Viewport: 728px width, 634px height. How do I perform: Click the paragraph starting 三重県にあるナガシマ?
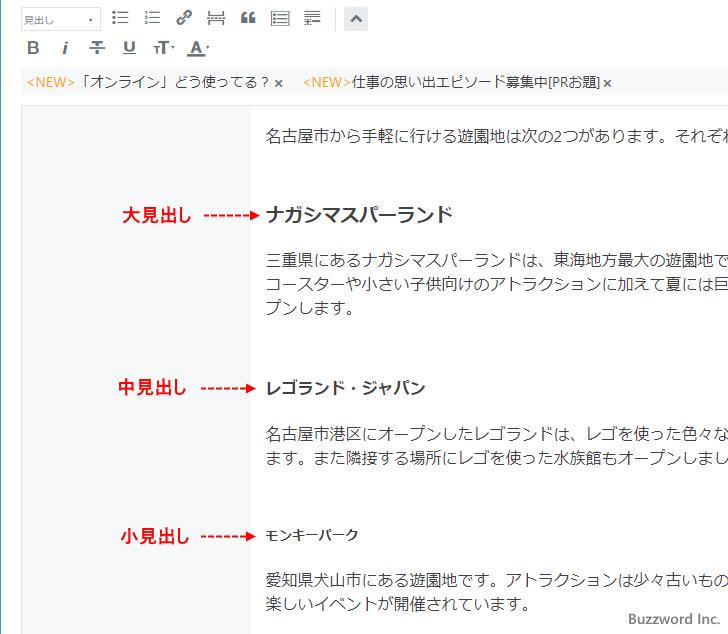pos(496,284)
